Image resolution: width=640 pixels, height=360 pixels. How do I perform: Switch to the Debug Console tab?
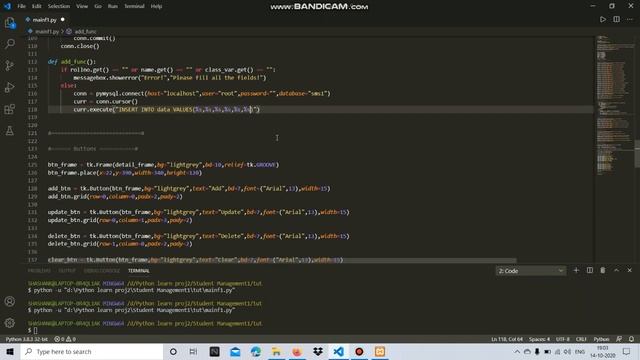click(x=102, y=271)
